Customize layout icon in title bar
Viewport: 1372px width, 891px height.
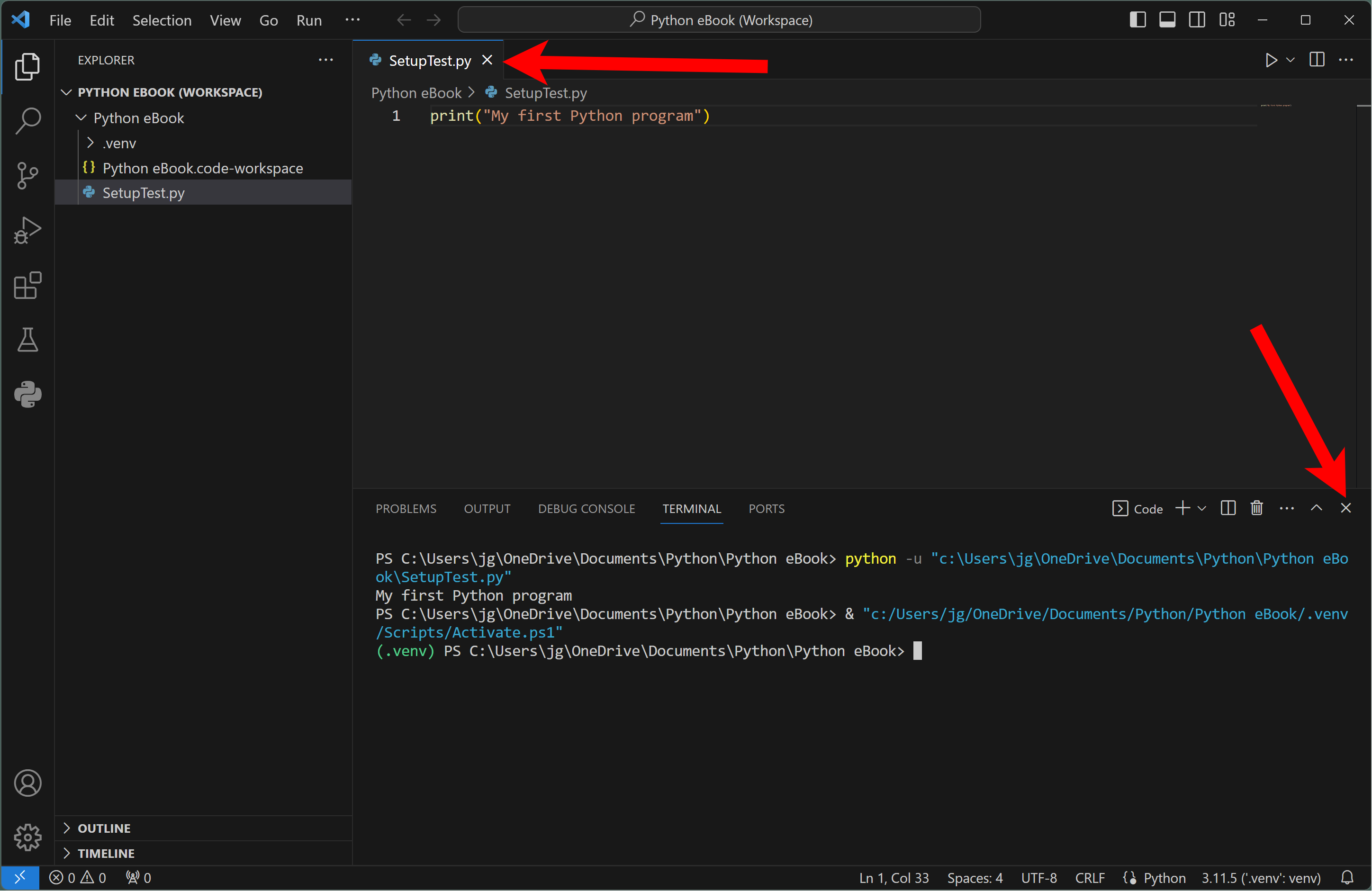point(1228,20)
